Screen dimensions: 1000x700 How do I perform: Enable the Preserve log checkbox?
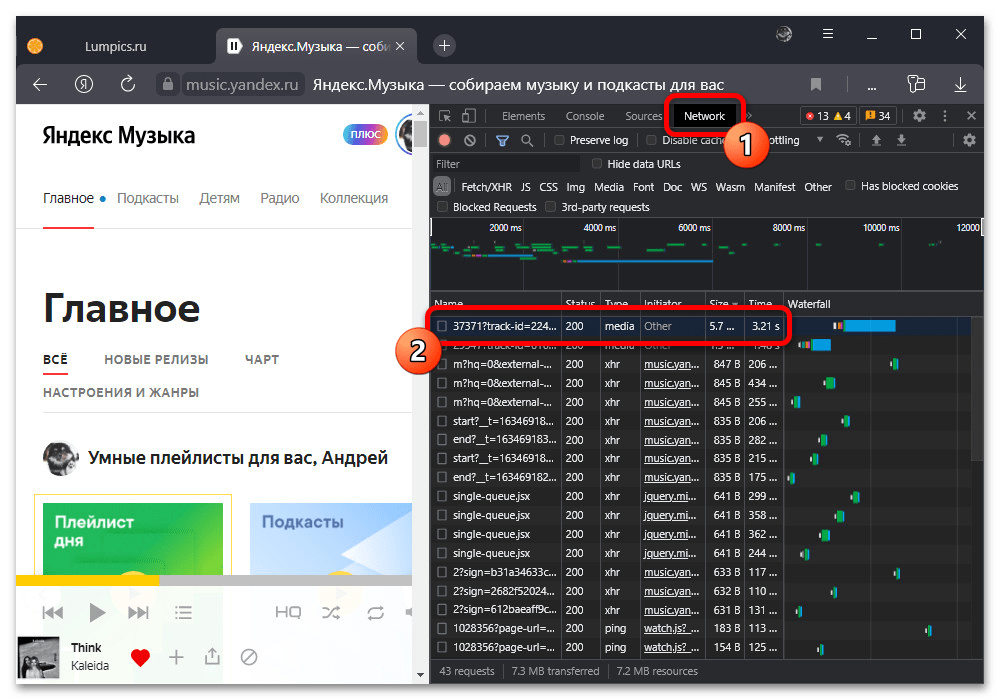(x=560, y=141)
